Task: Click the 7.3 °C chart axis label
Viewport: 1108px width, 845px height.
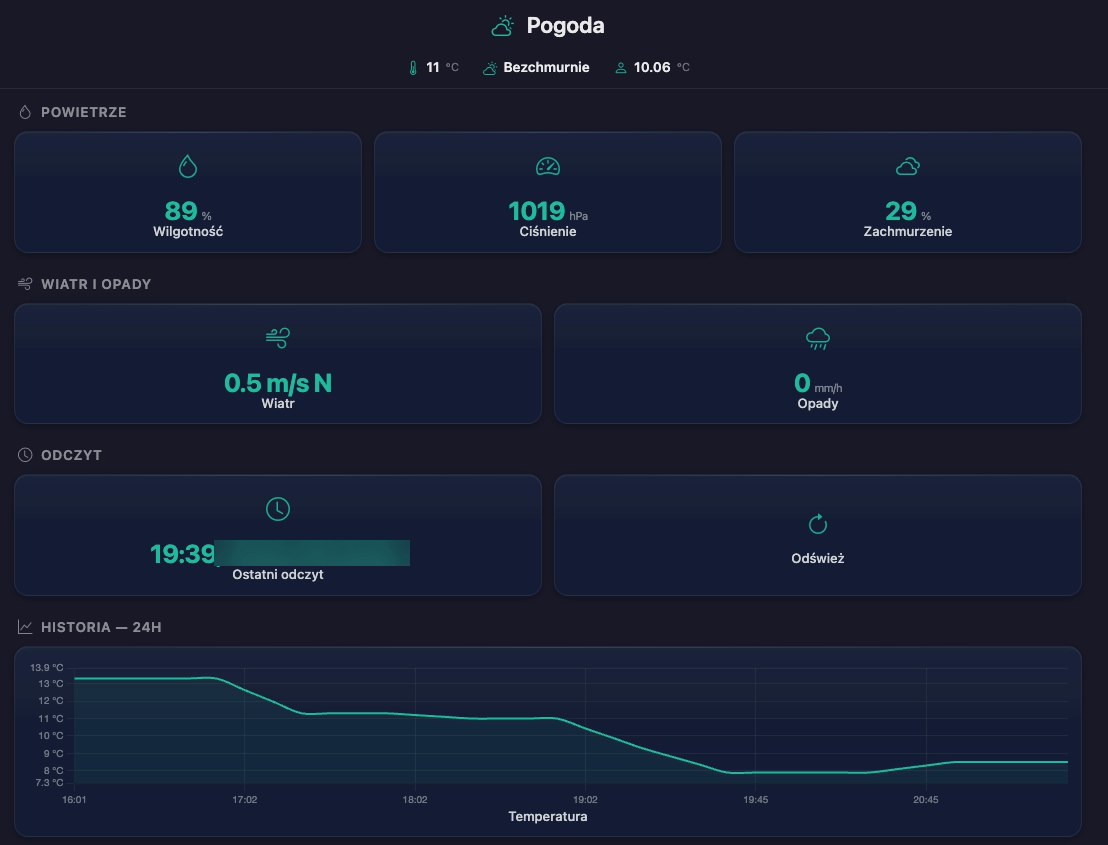Action: coord(49,783)
